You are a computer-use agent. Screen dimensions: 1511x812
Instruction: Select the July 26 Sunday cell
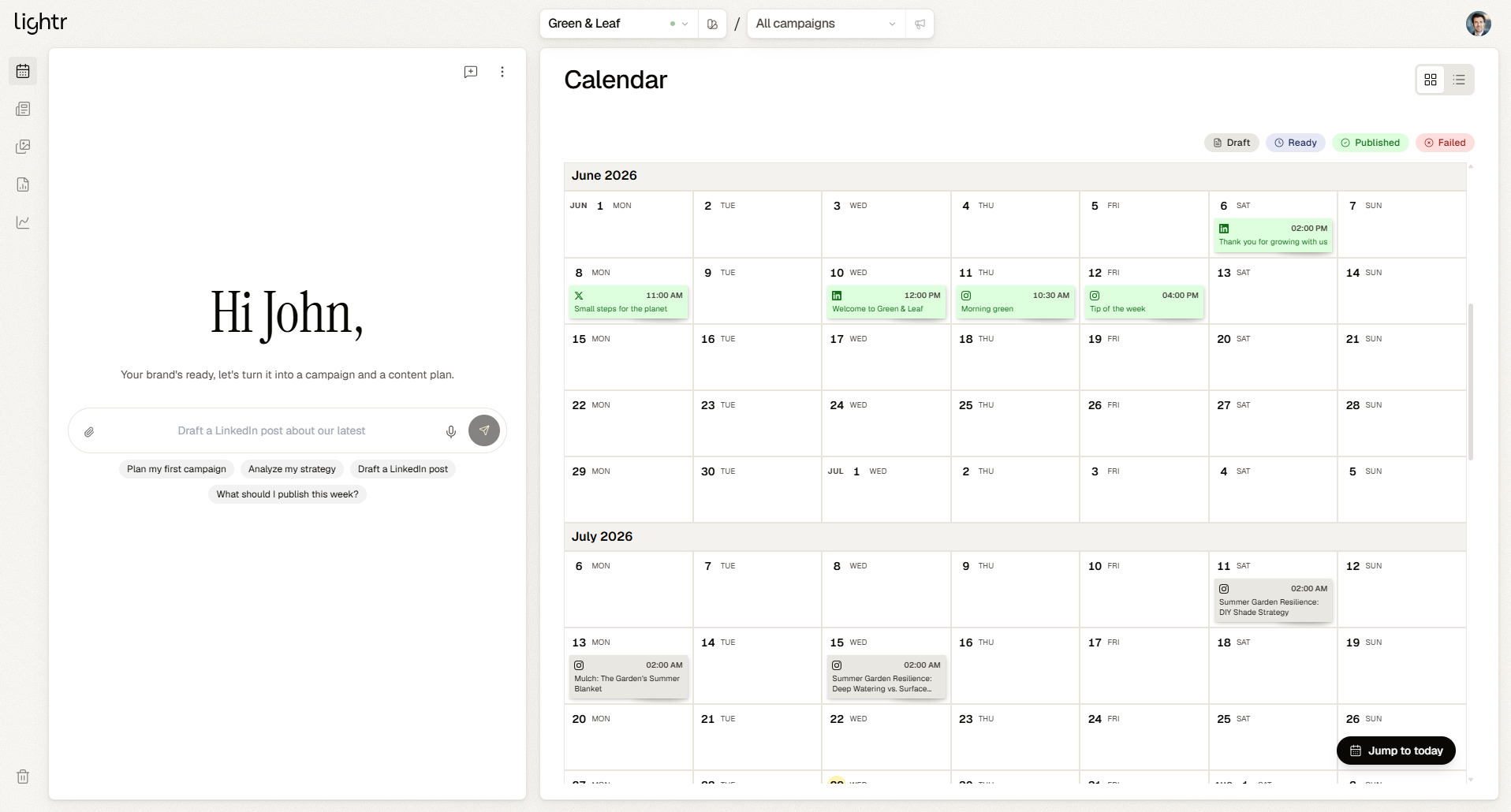(1401, 737)
